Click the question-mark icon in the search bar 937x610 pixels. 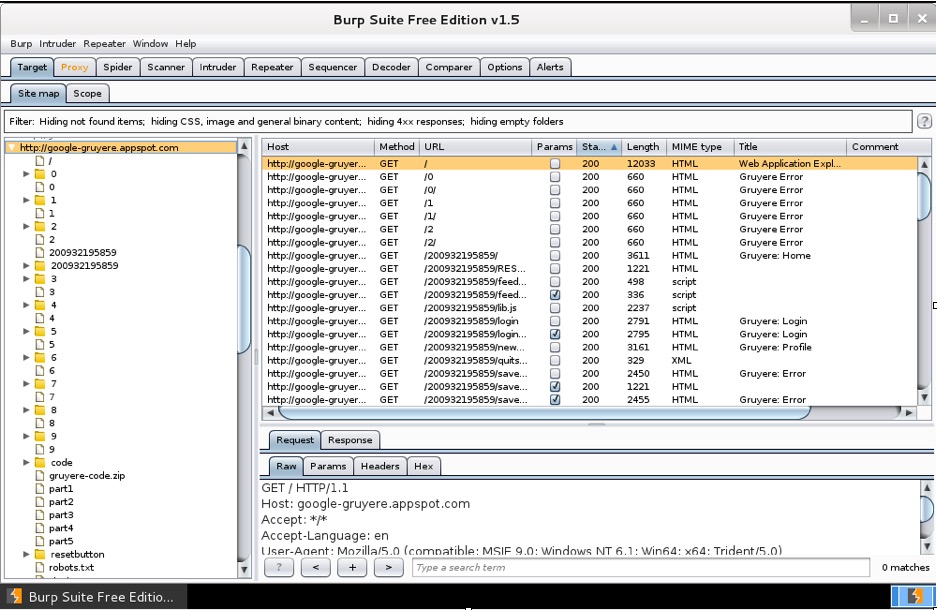[x=279, y=567]
